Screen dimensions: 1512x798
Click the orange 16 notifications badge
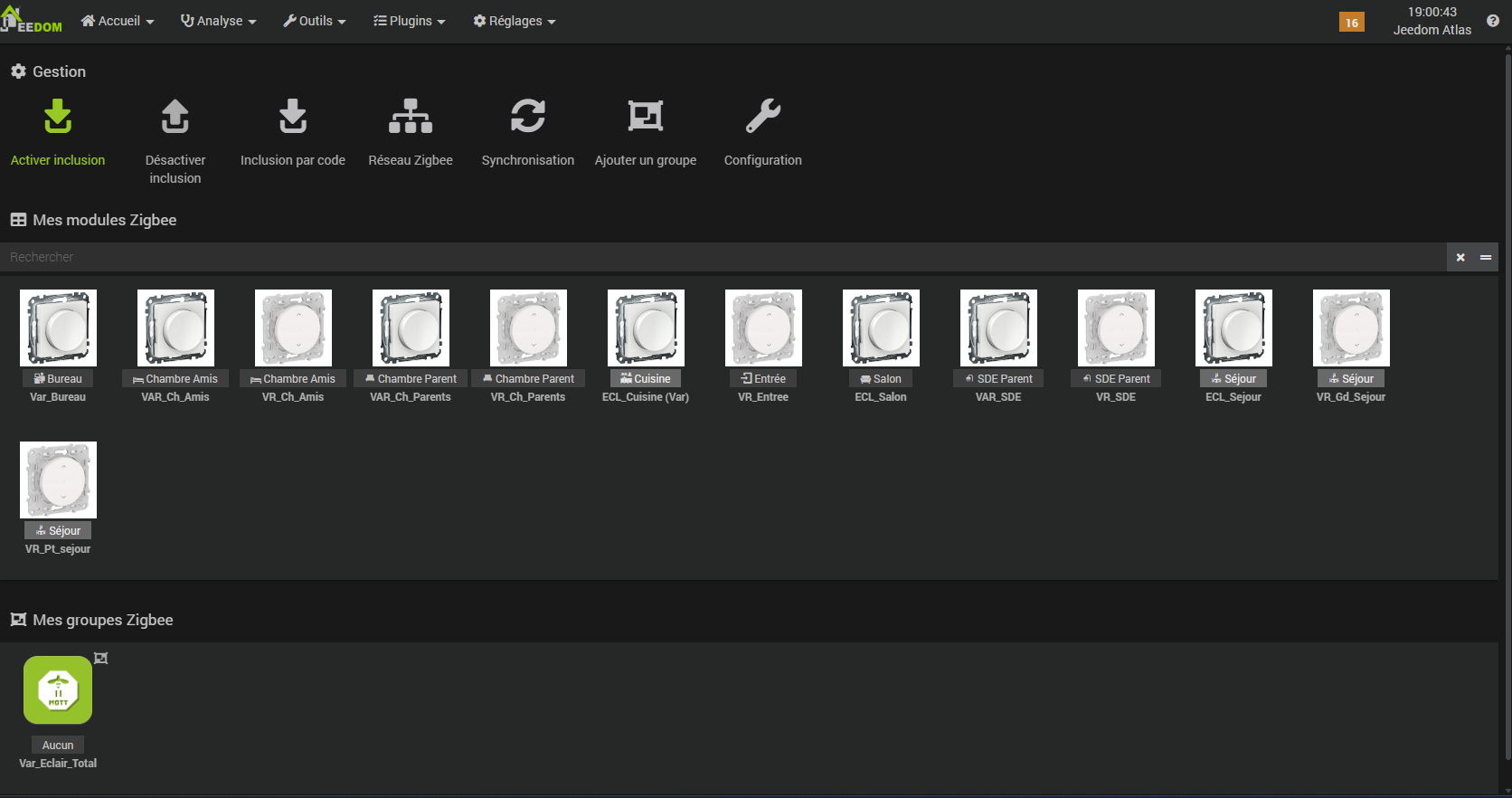pos(1351,23)
